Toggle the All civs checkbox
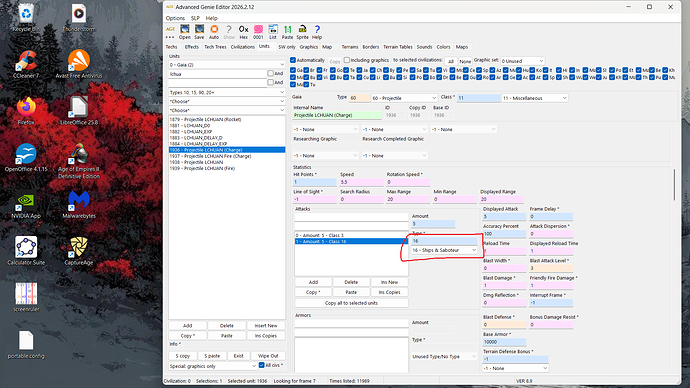Viewport: 690px width, 388px height. (x=261, y=365)
